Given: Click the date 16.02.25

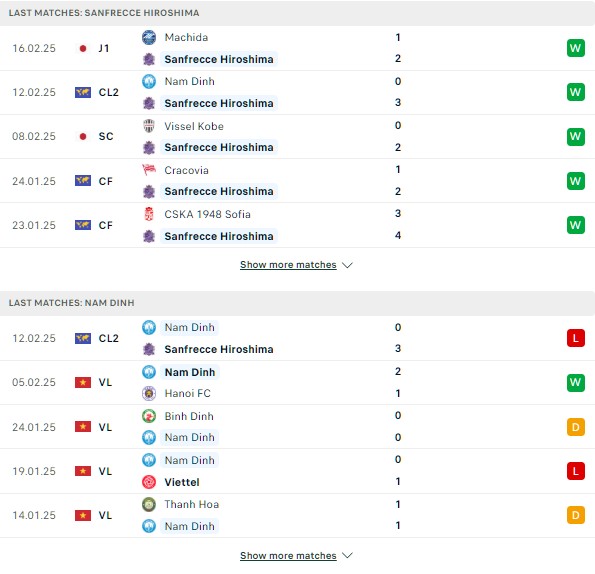Looking at the screenshot, I should (34, 48).
